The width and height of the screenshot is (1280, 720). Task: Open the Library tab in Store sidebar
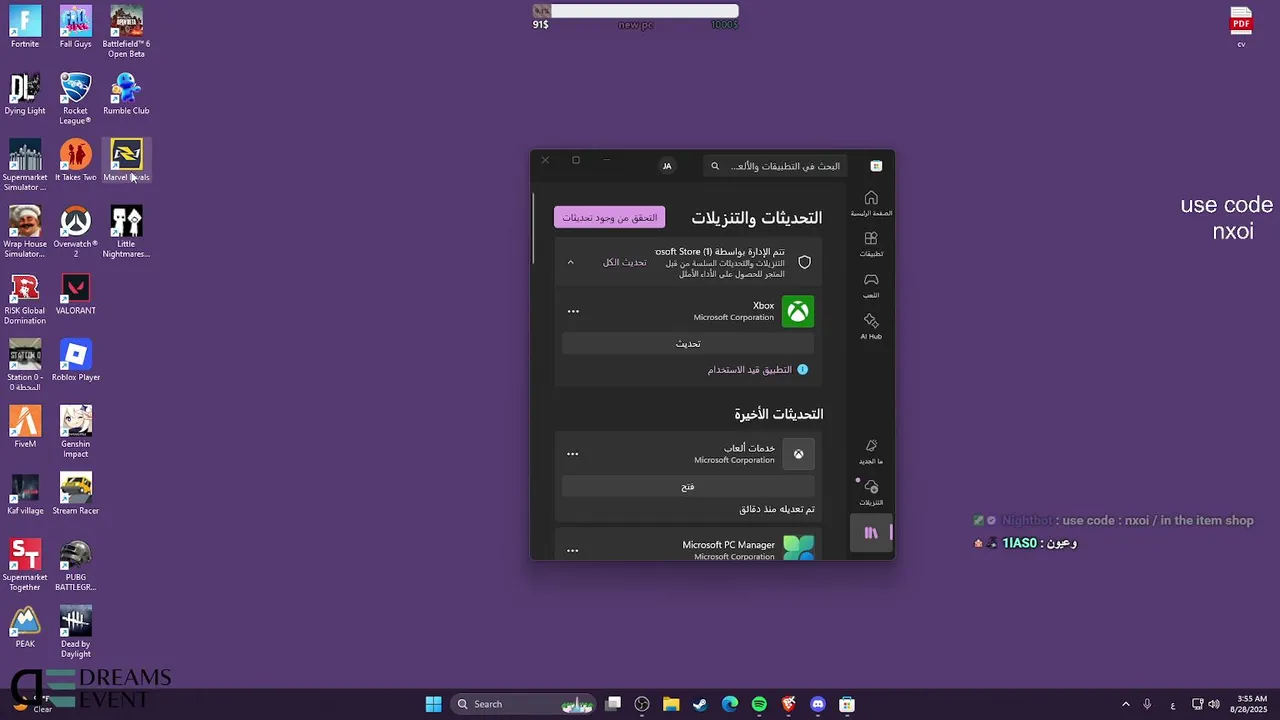click(x=871, y=533)
